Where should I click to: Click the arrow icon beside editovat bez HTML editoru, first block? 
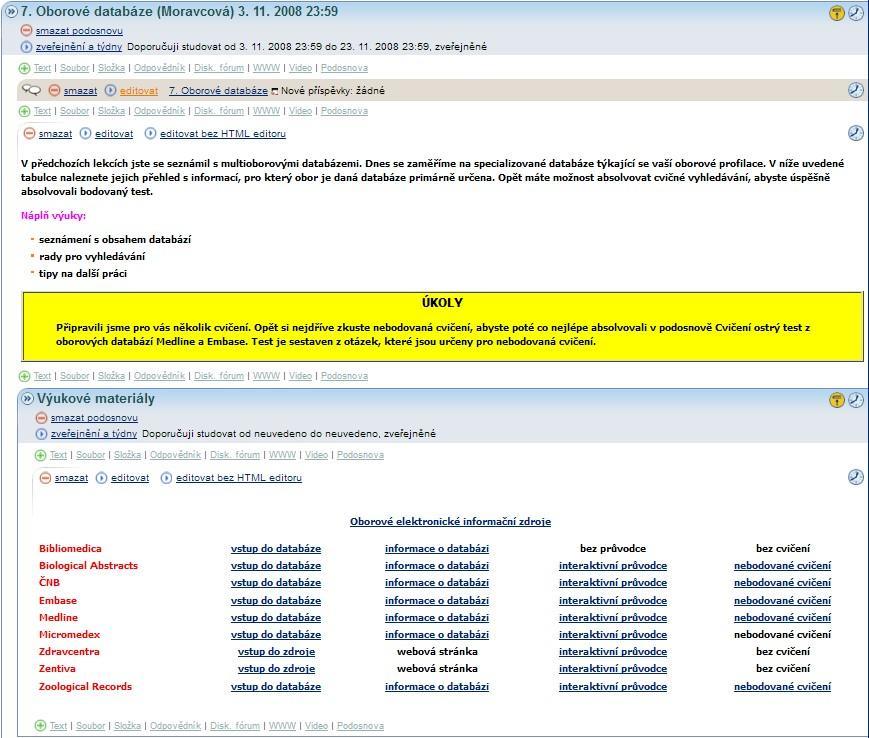click(150, 134)
